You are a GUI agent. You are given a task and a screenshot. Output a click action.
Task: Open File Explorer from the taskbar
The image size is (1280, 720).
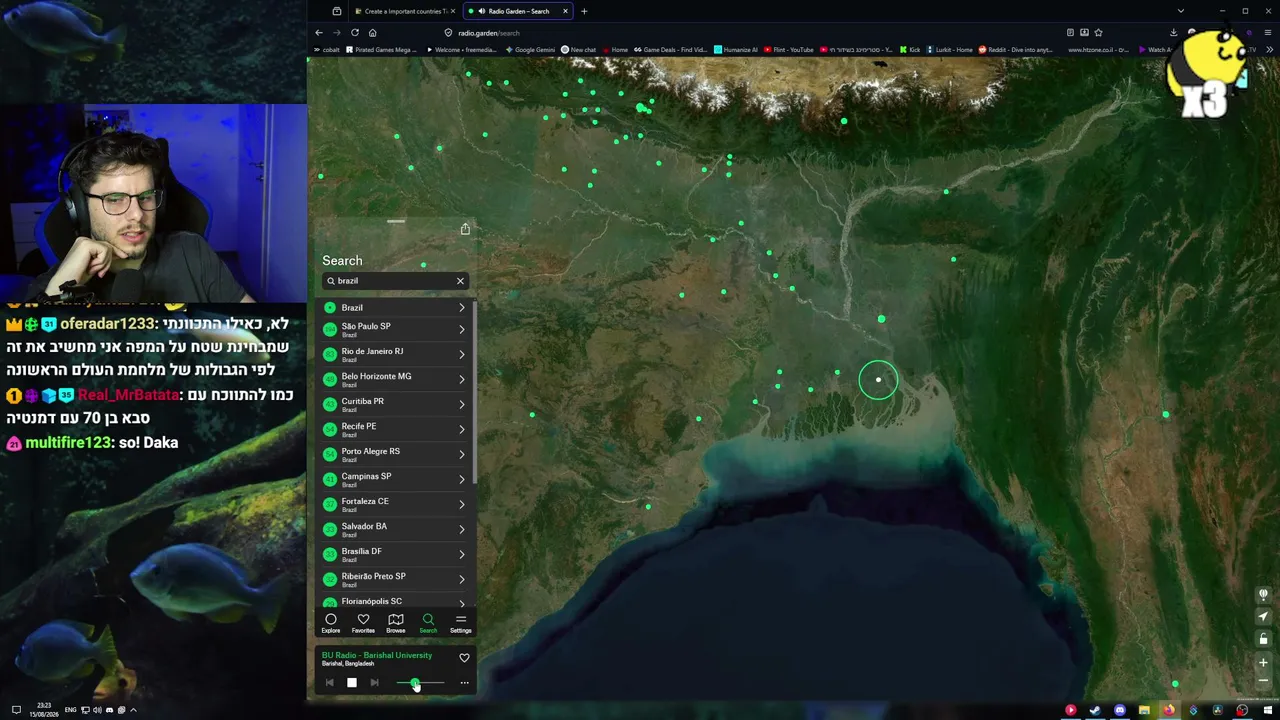tap(1144, 710)
